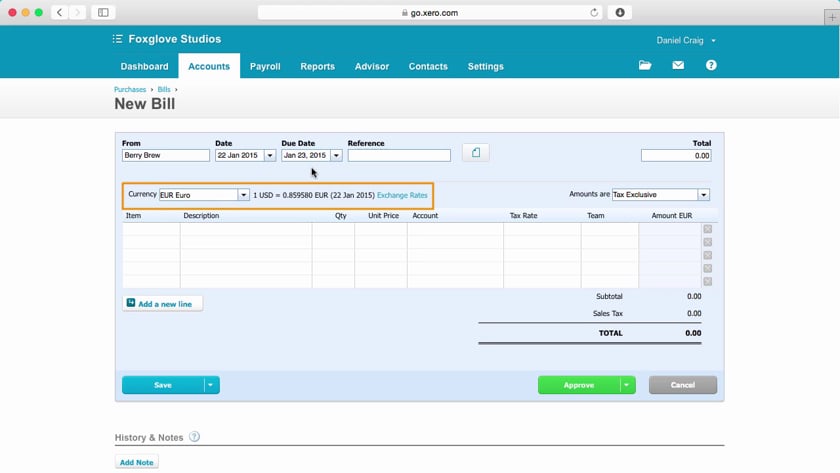Click the Add Note button
840x473 pixels.
pos(137,462)
